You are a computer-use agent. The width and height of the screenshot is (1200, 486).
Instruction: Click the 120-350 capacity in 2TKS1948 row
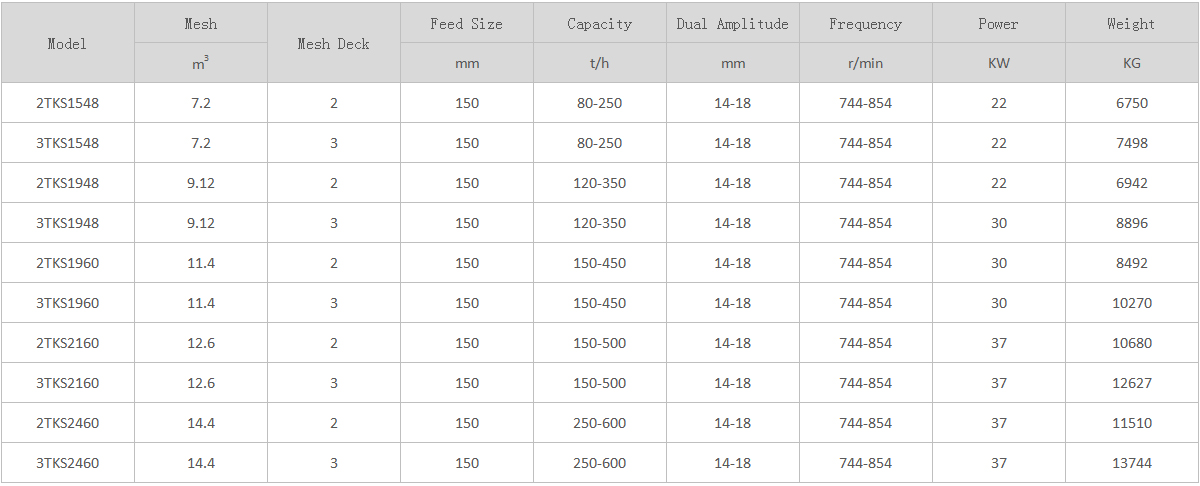click(x=599, y=183)
